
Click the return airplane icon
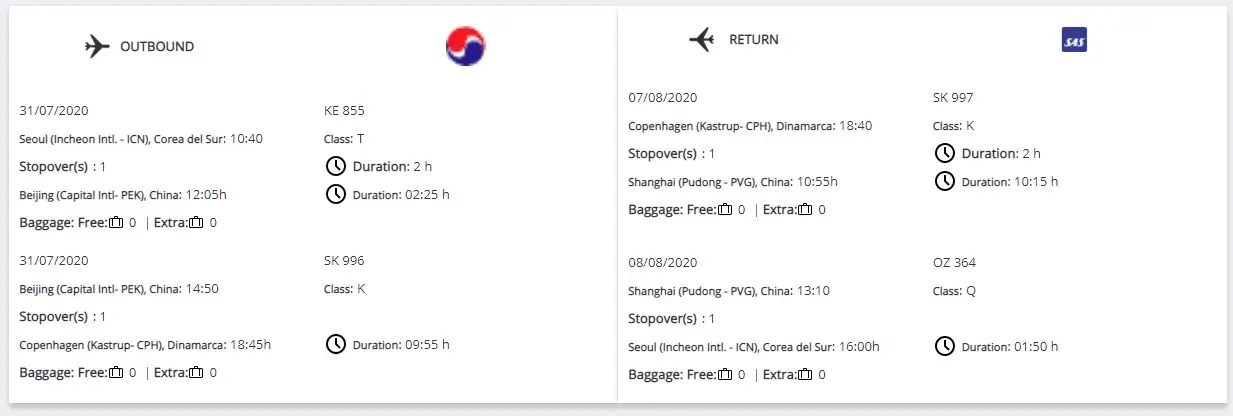click(702, 40)
